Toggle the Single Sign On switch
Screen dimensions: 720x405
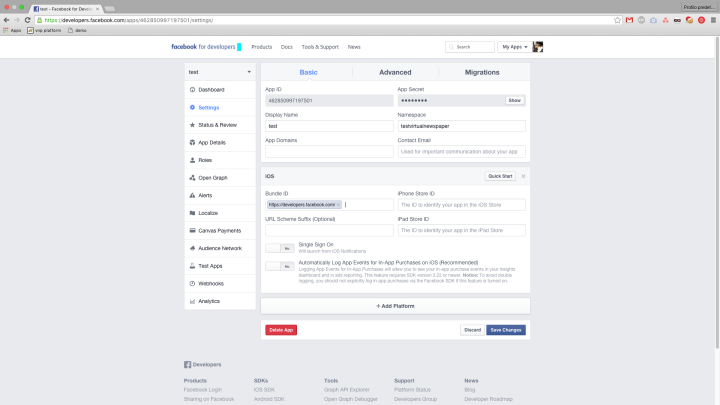[x=279, y=247]
